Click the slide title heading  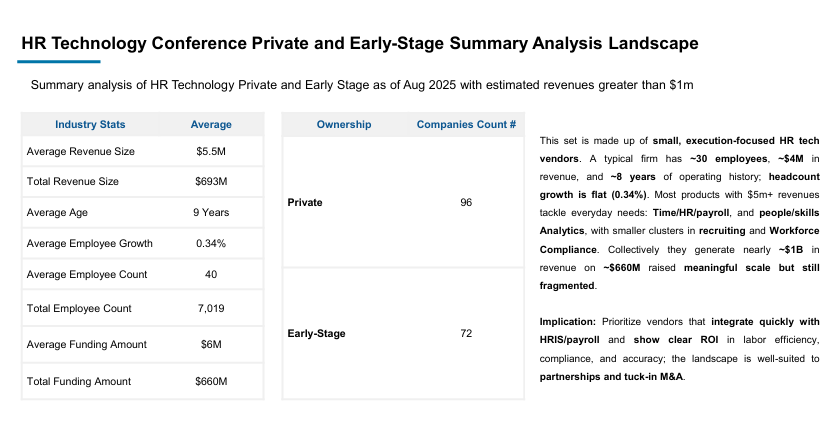(x=359, y=43)
